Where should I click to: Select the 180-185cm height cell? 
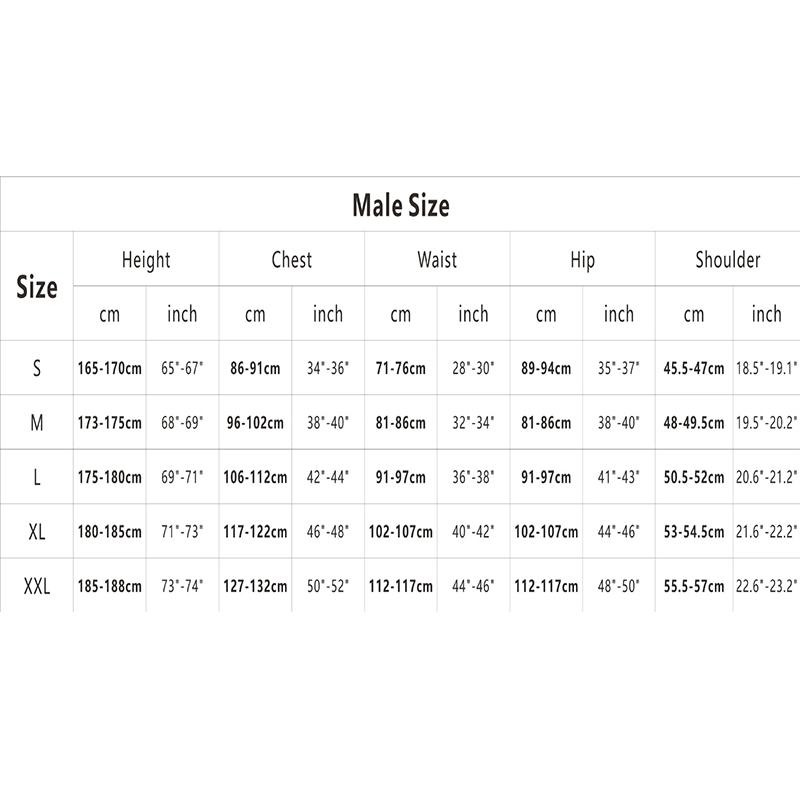[110, 532]
